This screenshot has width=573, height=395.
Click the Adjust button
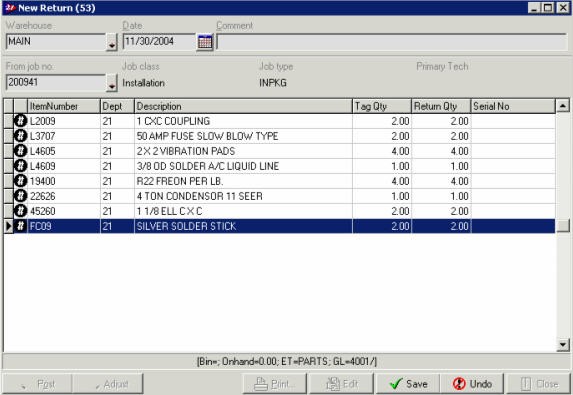pos(107,384)
